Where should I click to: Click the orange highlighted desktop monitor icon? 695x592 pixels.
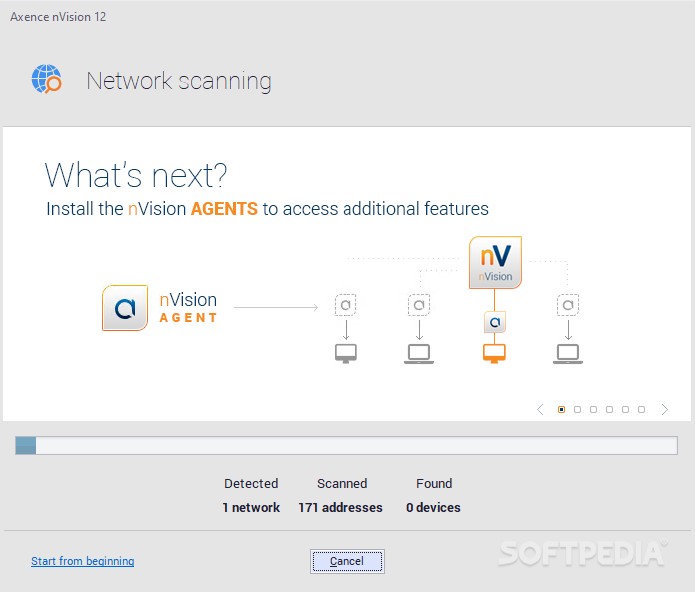pos(494,354)
